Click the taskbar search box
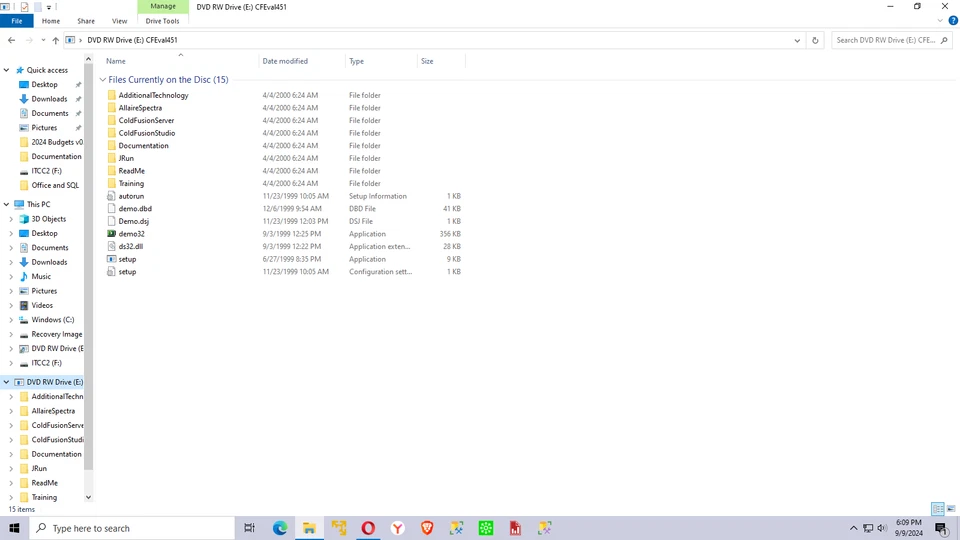Viewport: 960px width, 540px height. (x=132, y=528)
